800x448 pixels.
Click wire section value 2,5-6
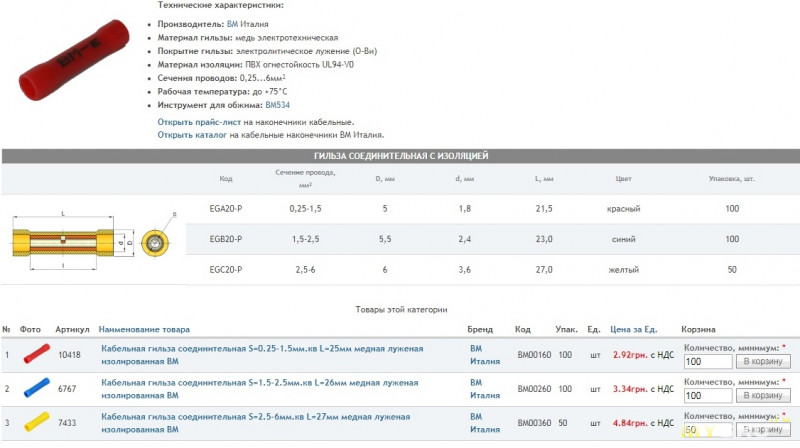tap(305, 270)
